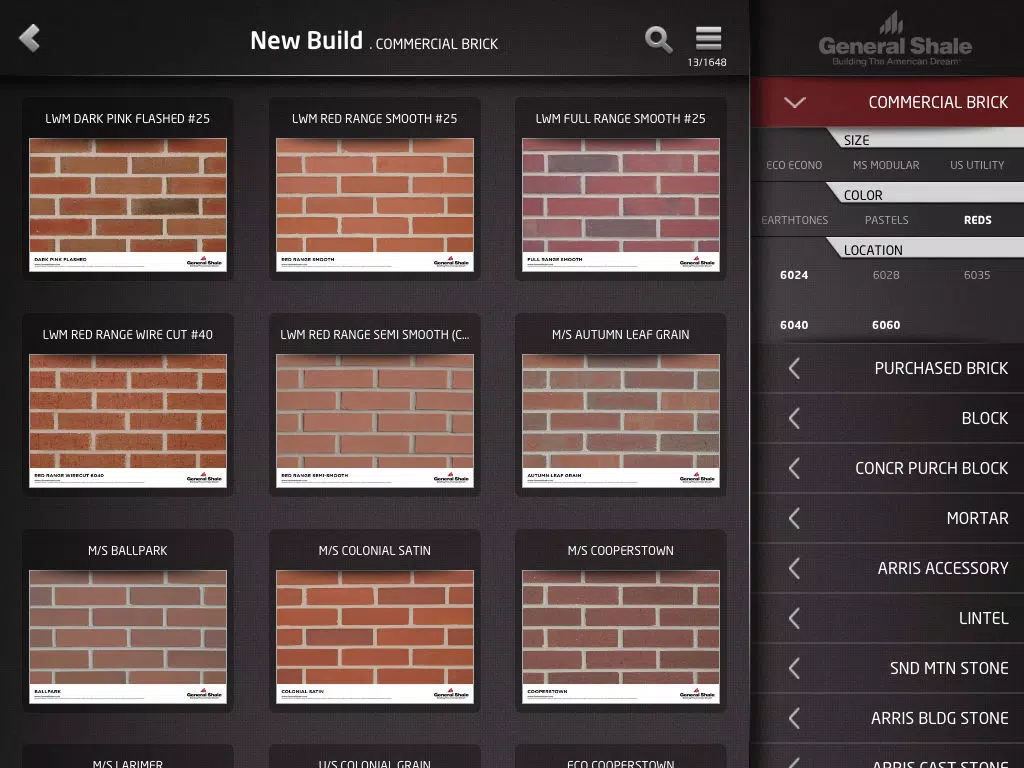1024x768 pixels.
Task: Click the New Build title text
Action: [x=306, y=40]
